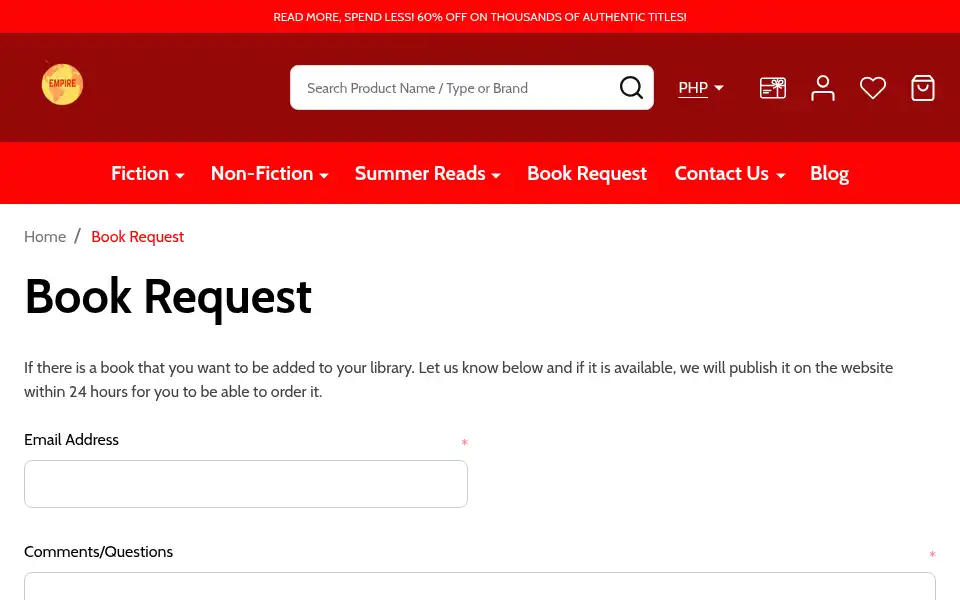Expand the Summer Reads menu

click(x=427, y=173)
